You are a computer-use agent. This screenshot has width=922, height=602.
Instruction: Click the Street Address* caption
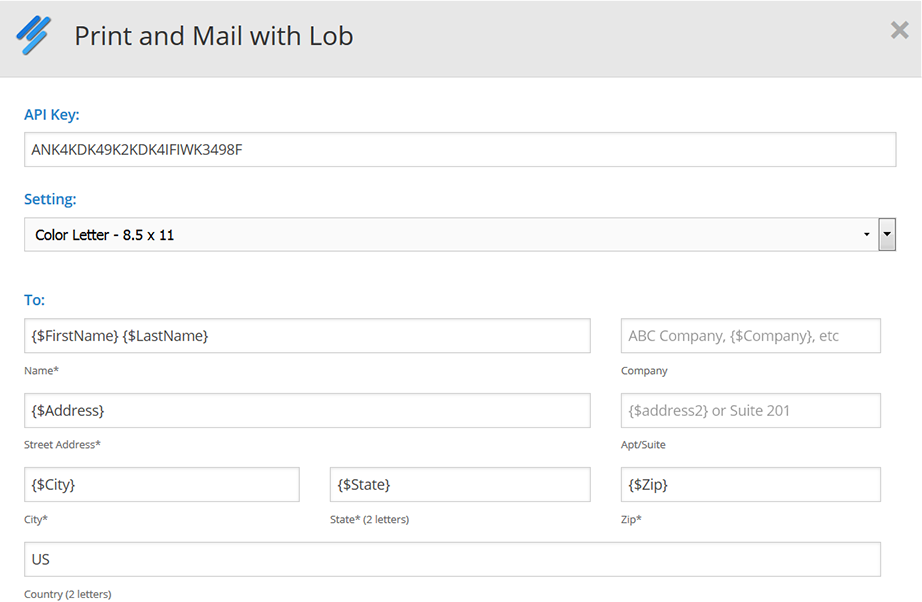click(x=62, y=445)
